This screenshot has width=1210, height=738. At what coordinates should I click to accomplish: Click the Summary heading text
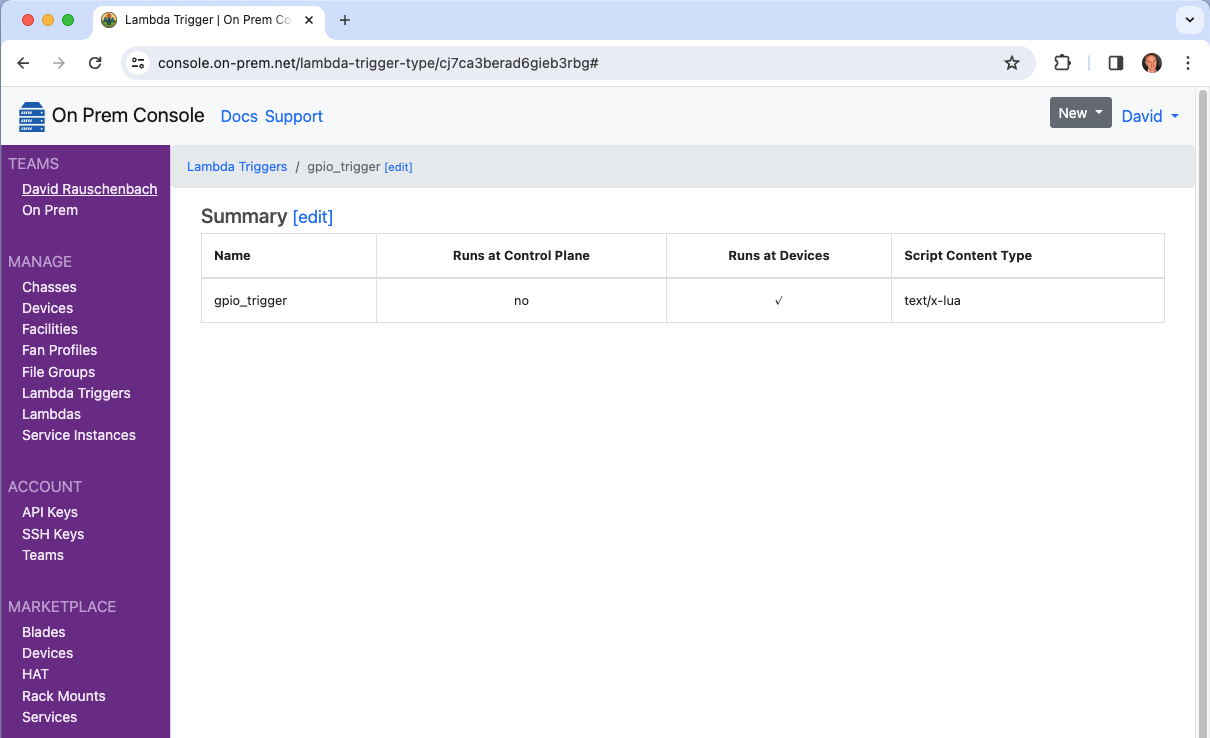click(244, 216)
